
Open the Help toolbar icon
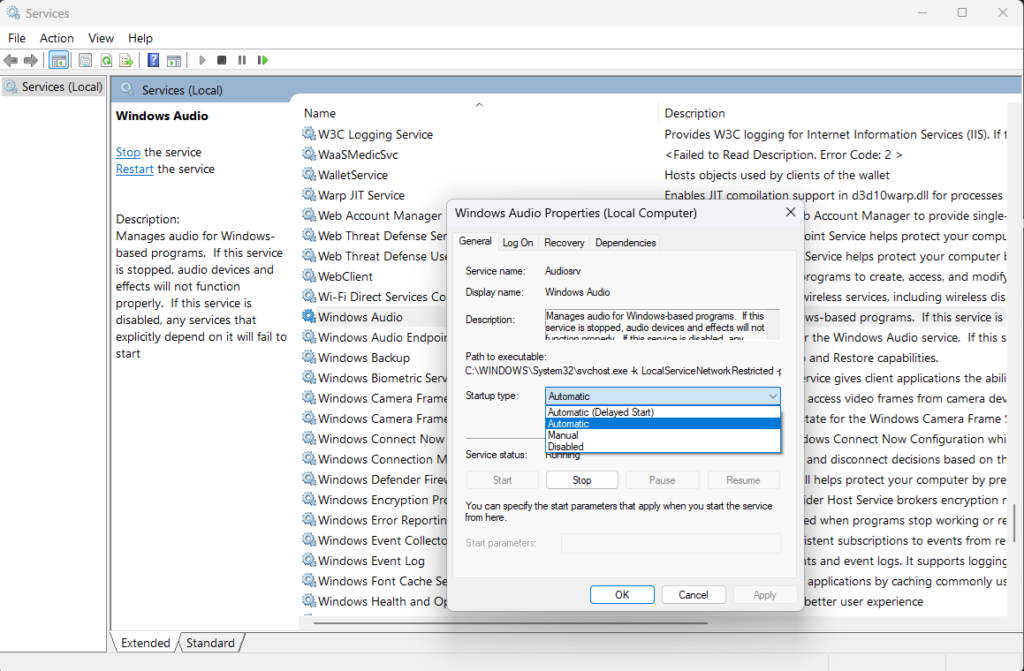tap(153, 60)
